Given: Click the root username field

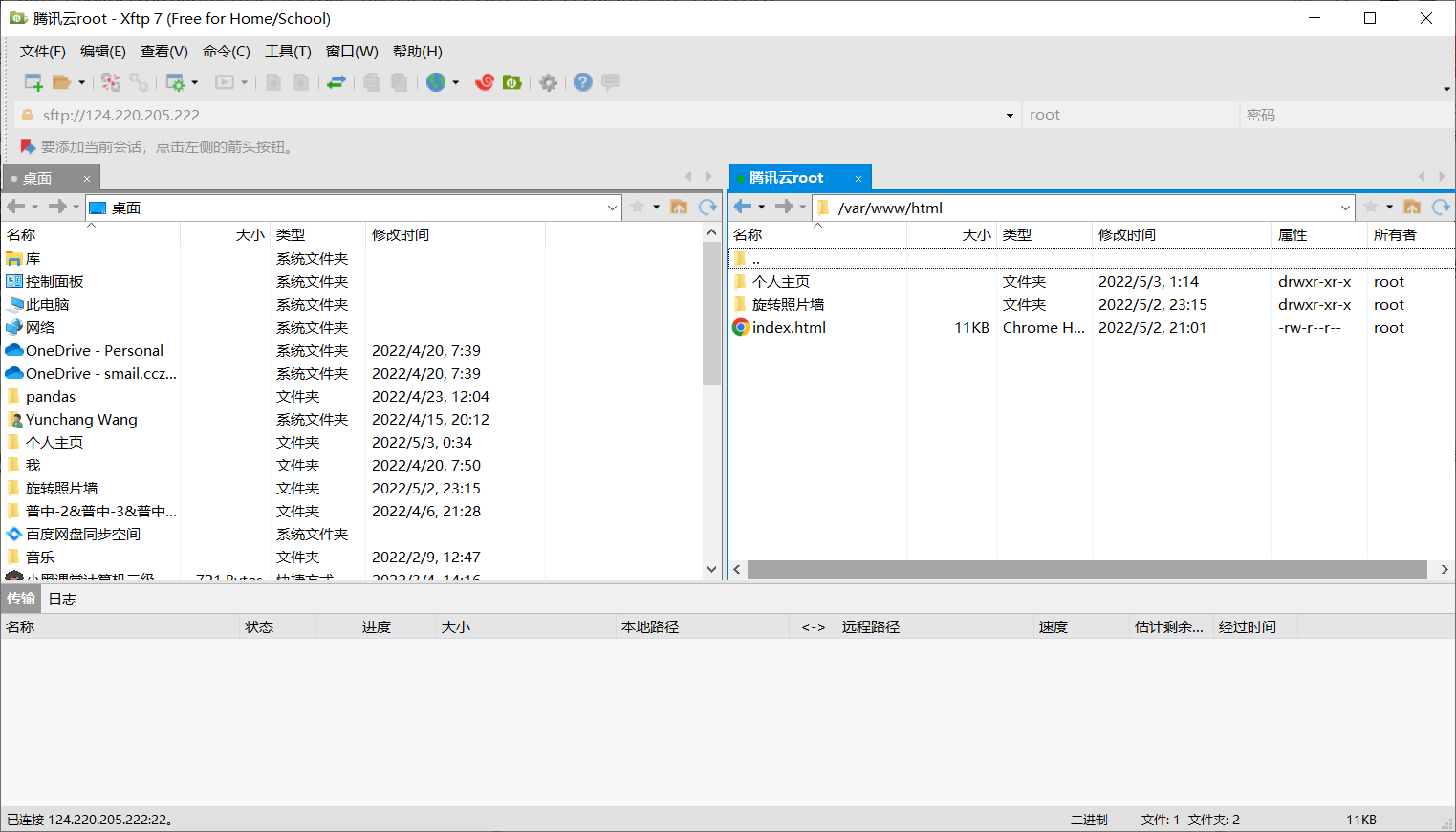Looking at the screenshot, I should pos(1131,115).
